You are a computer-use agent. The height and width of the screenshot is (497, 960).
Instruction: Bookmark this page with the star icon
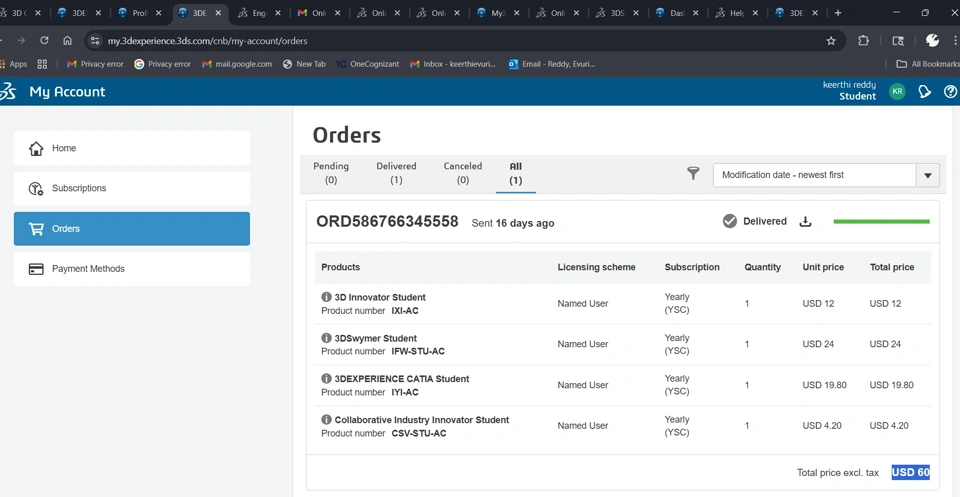click(831, 41)
